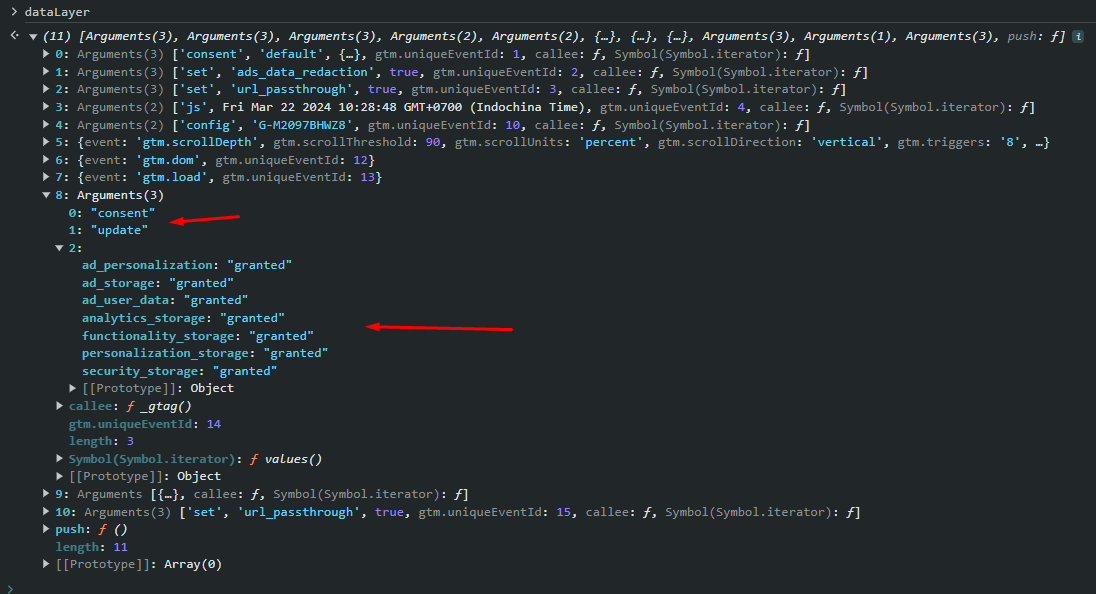1096x594 pixels.
Task: Expand the dataLayer input command chevron
Action: click(x=14, y=12)
